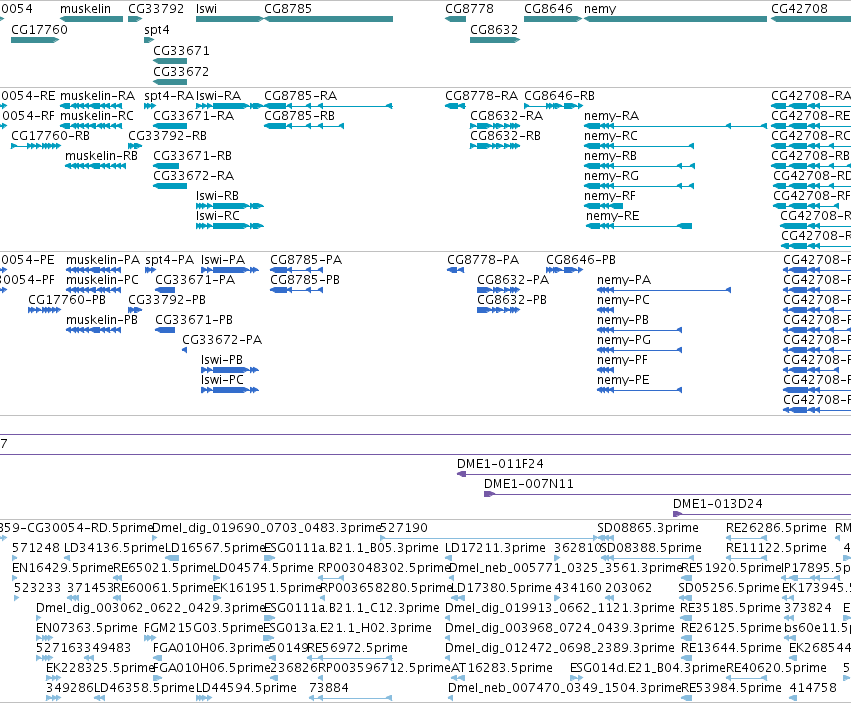Viewport: 851px width, 703px height.
Task: Open transcript Iswi-RC
Action: pyautogui.click(x=230, y=226)
